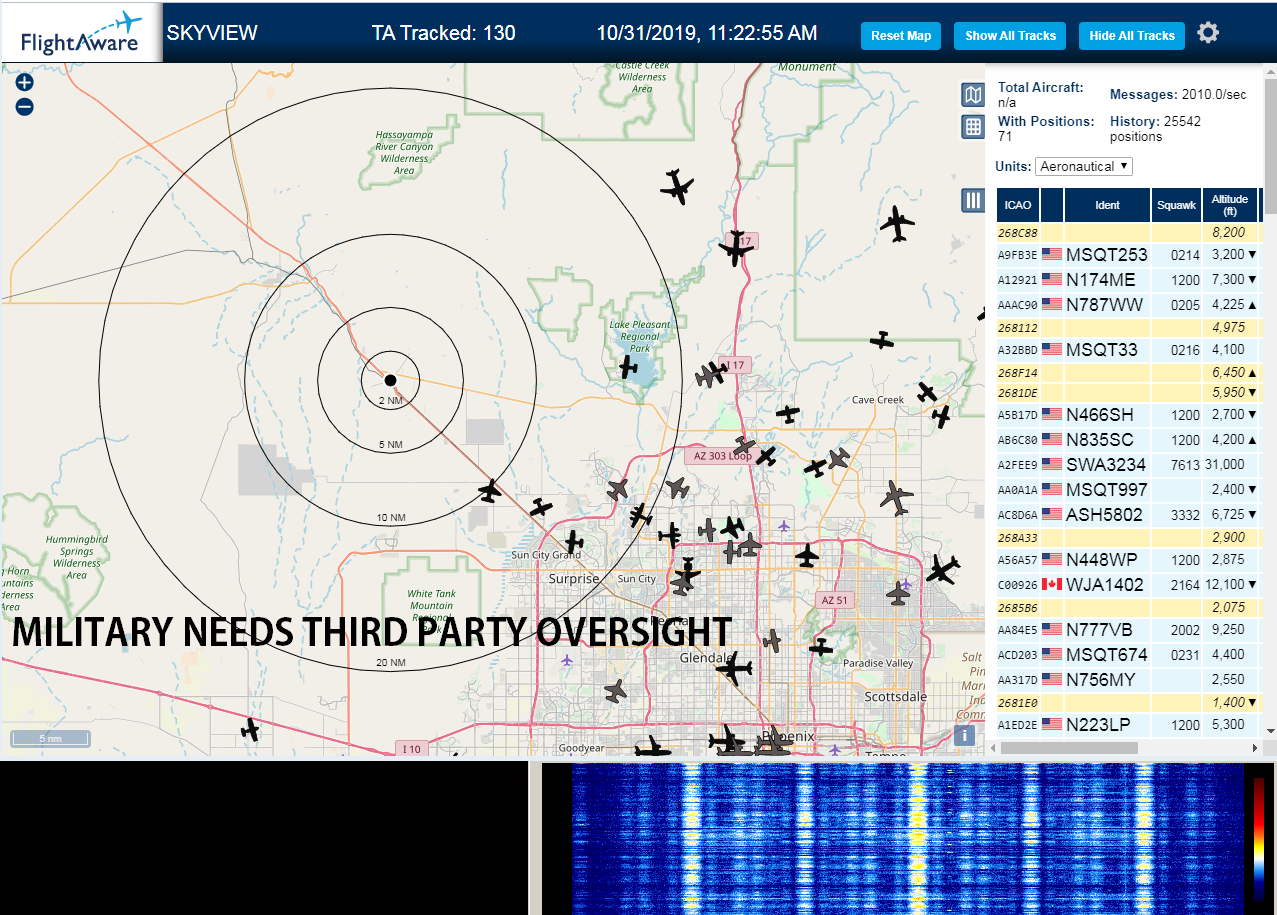Click the waterfall color intensity scale bar
Screen dimensions: 1277x915
pos(1258,838)
